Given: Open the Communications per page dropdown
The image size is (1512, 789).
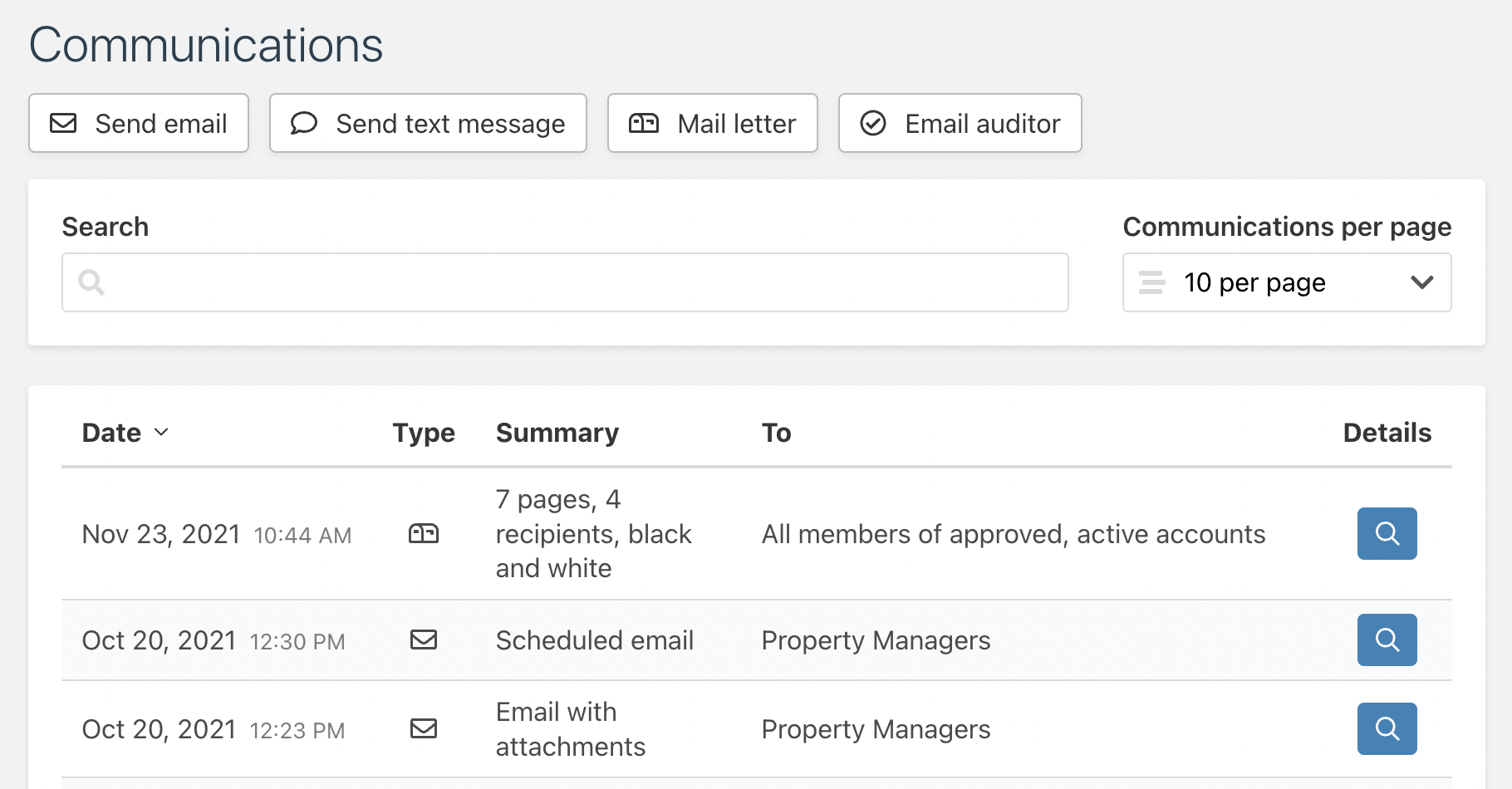Looking at the screenshot, I should tap(1286, 282).
